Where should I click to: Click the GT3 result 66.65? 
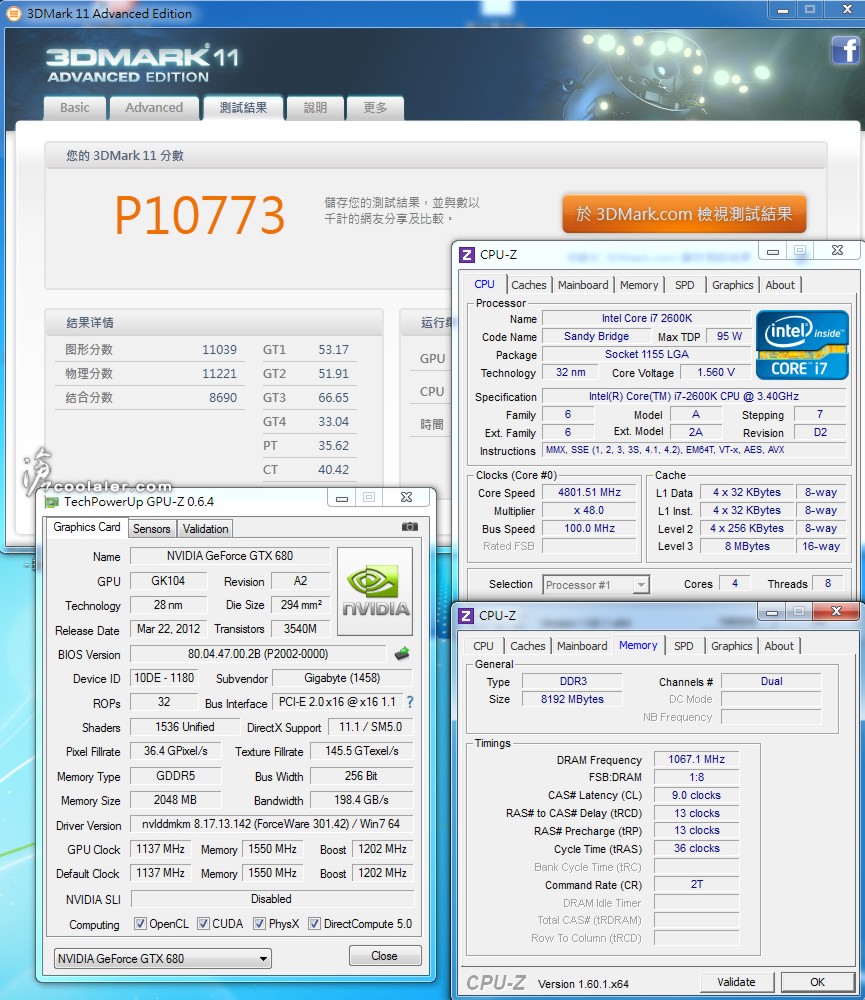tap(334, 398)
